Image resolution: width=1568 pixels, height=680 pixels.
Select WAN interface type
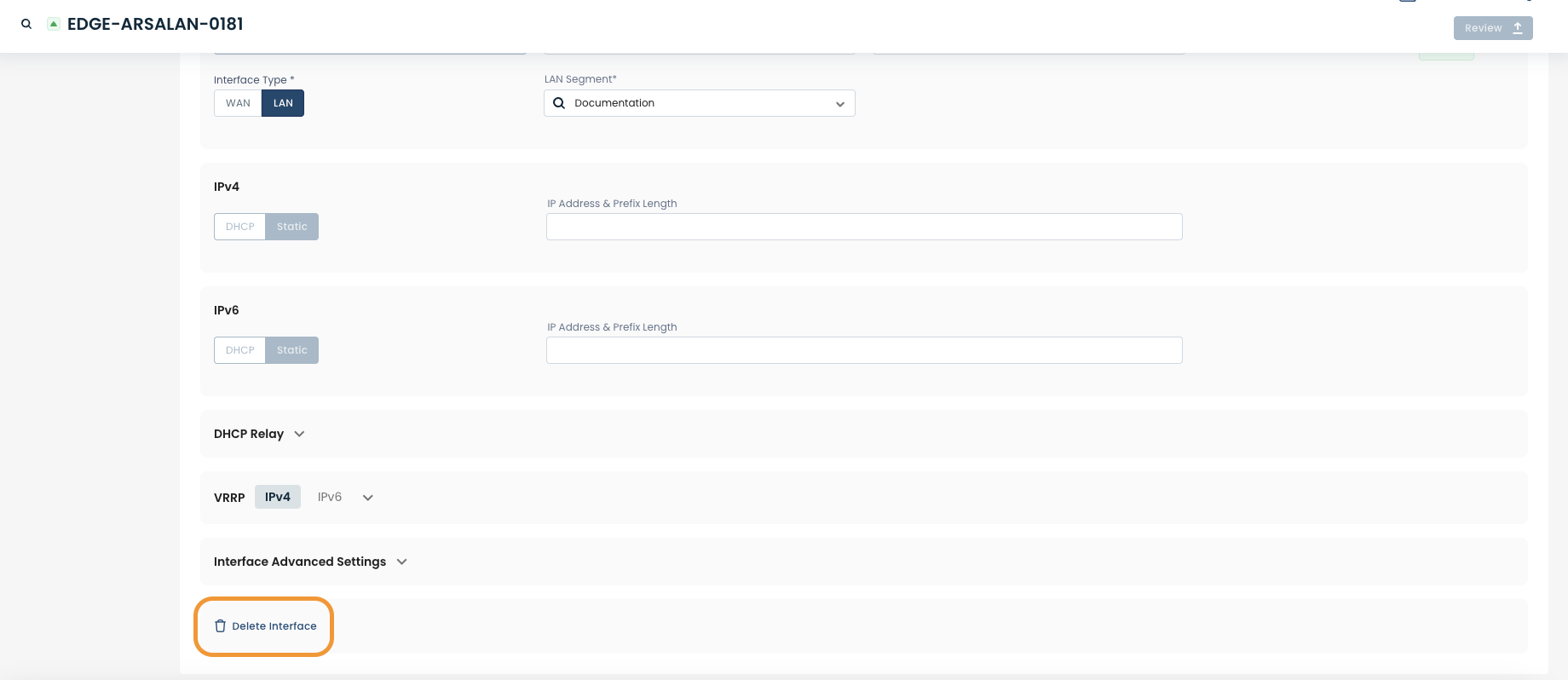(x=238, y=103)
